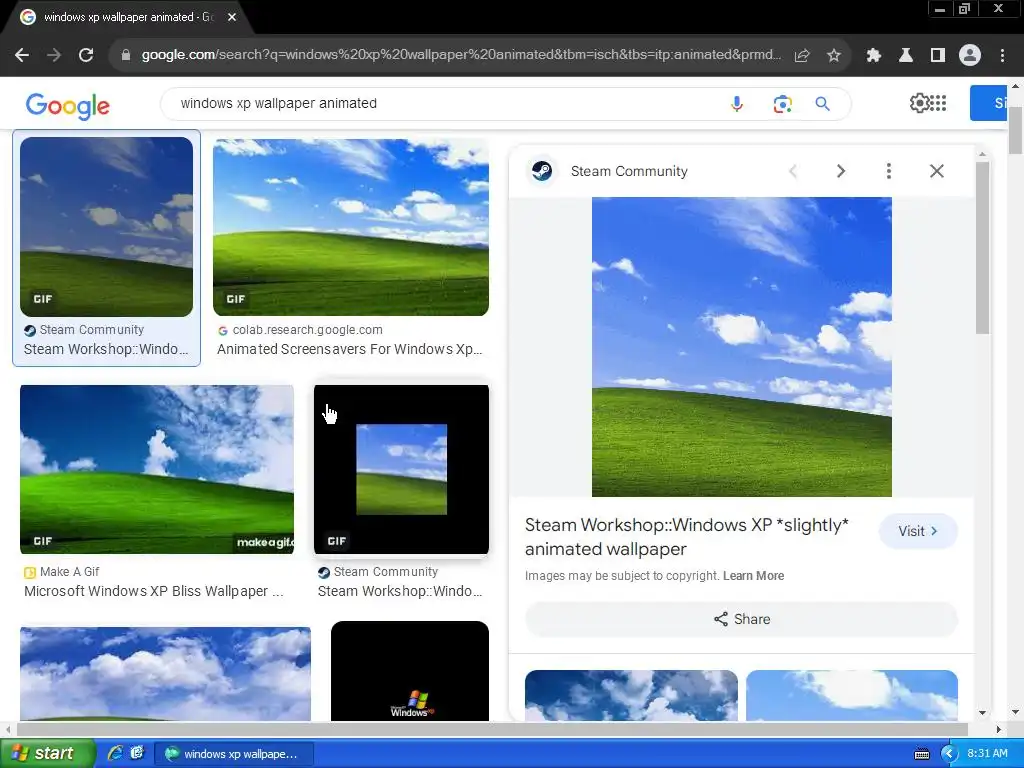Open the Windows XP logo black thumbnail
The width and height of the screenshot is (1024, 768).
409,671
